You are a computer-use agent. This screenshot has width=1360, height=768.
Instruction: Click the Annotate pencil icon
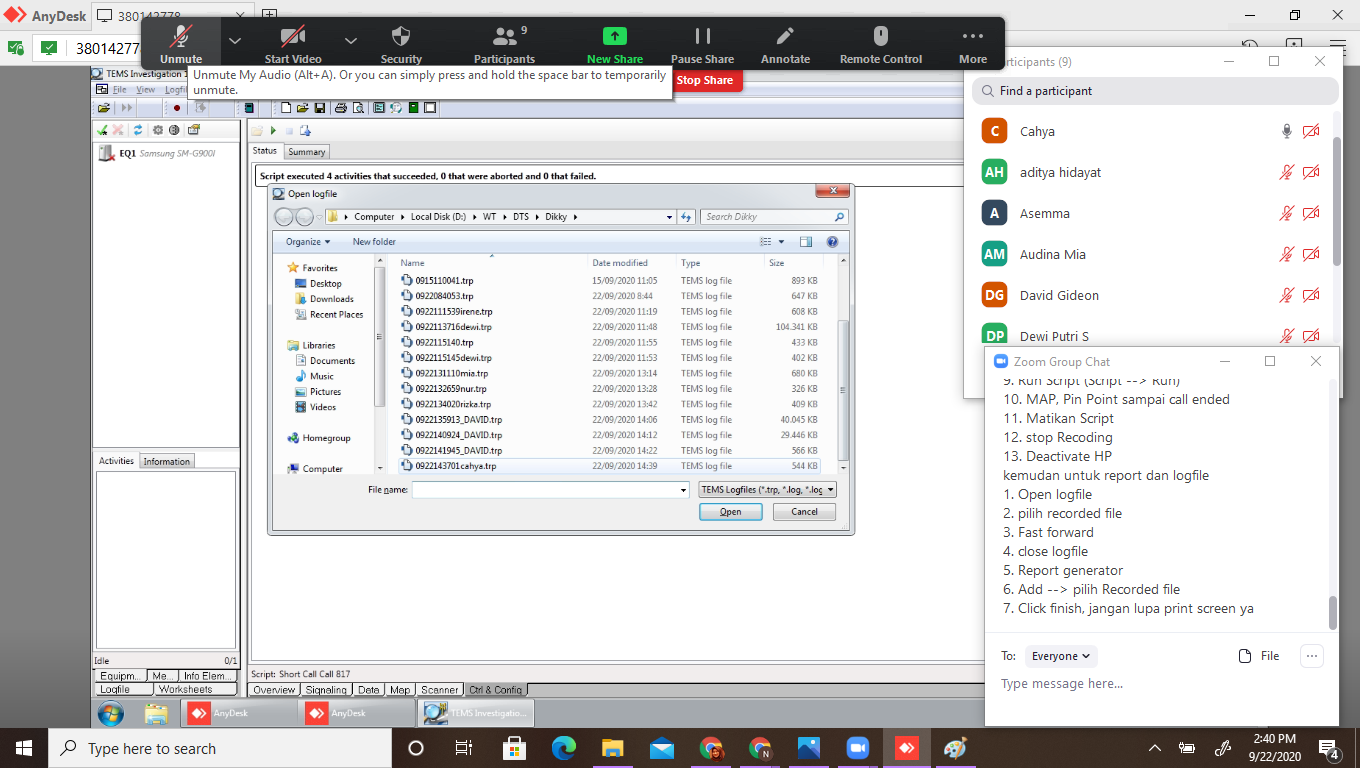(x=785, y=38)
